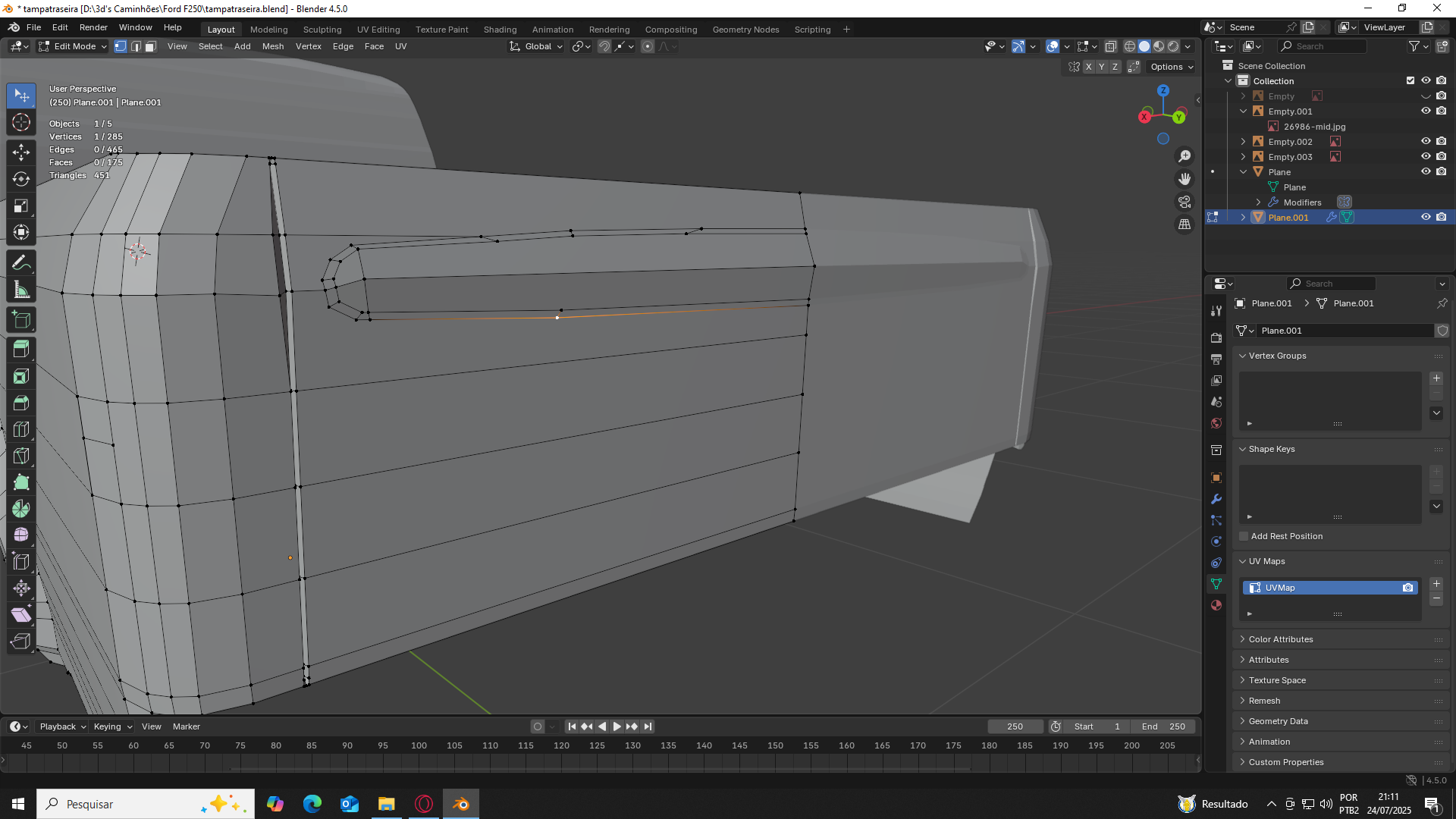Toggle the camera view button
The height and width of the screenshot is (819, 1456).
pos(1184,202)
